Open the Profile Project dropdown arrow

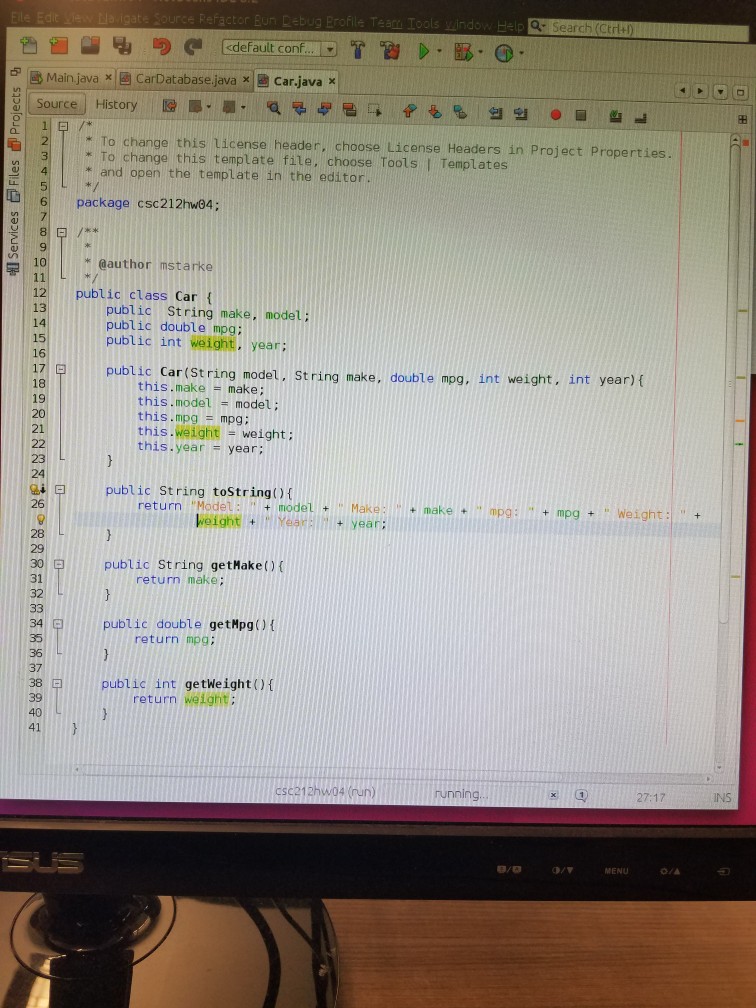[521, 53]
